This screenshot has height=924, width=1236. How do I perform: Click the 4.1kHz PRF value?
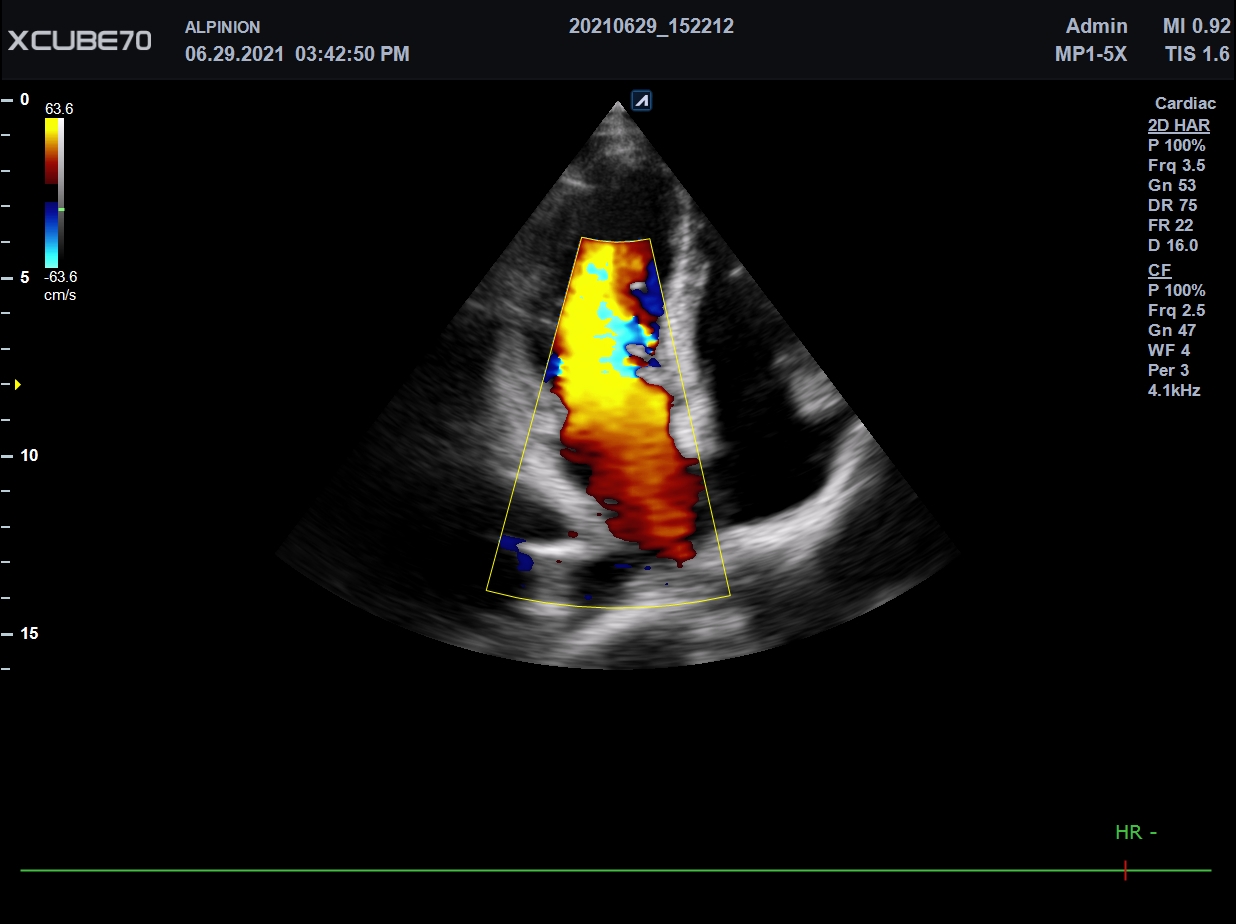[1174, 390]
